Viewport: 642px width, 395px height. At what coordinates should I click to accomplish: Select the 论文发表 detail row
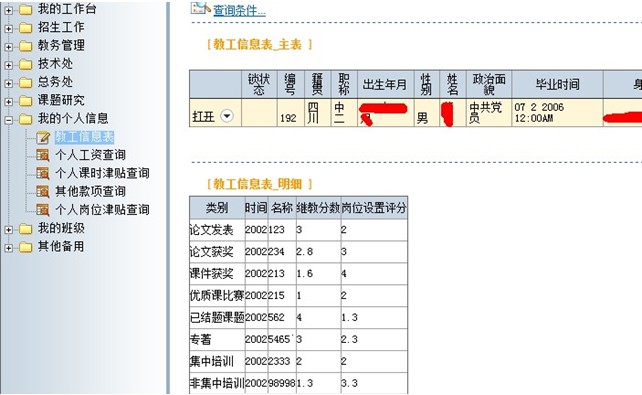point(298,230)
